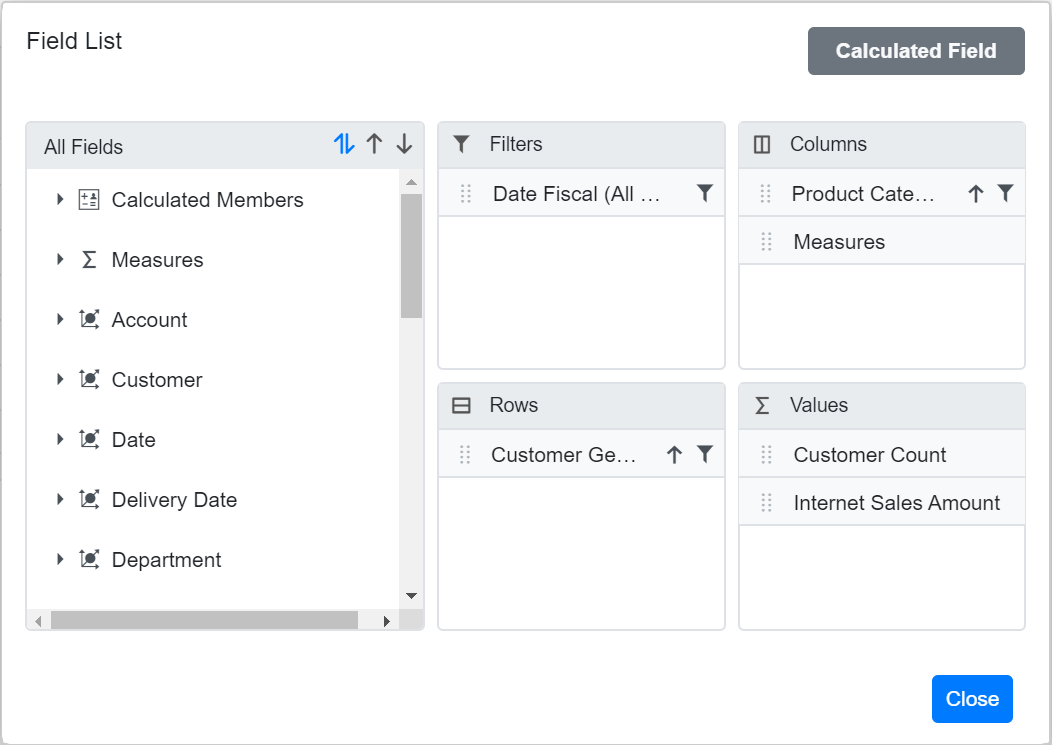Open the Calculated Field dialog
Viewport: 1052px width, 745px height.
click(916, 51)
